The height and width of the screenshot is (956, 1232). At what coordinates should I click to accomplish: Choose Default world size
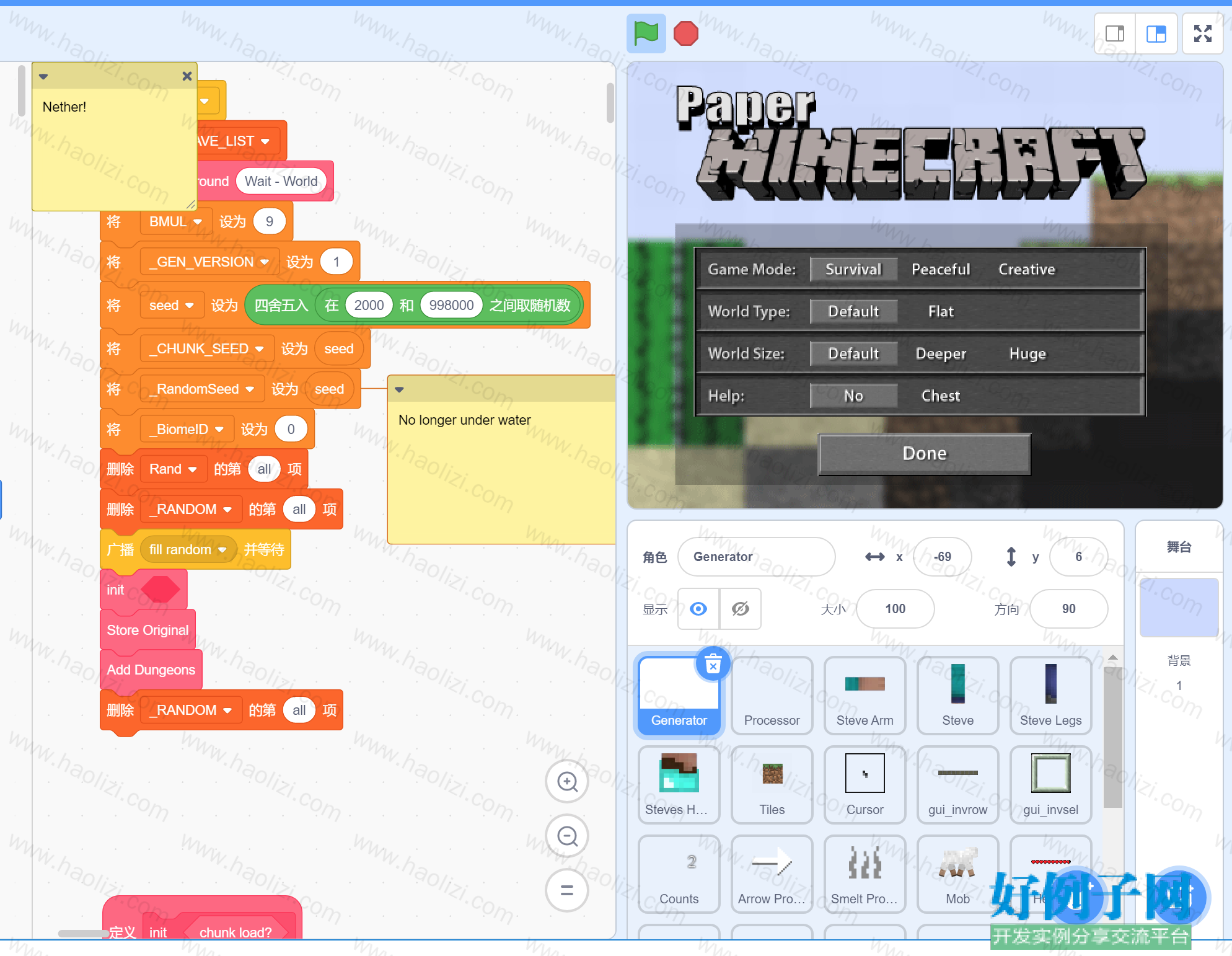coord(853,353)
